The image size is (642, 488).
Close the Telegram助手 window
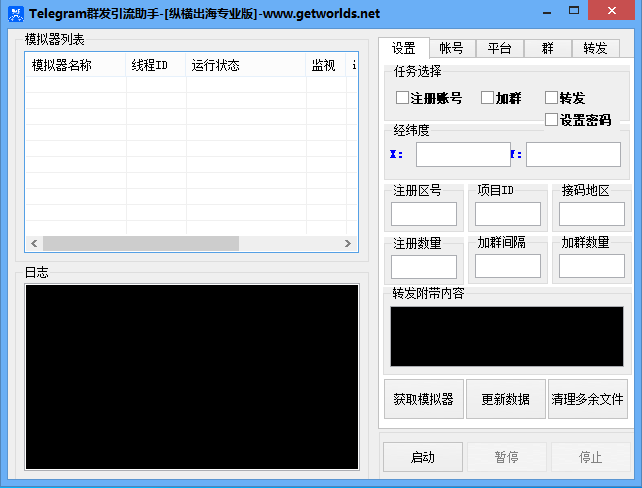[612, 10]
